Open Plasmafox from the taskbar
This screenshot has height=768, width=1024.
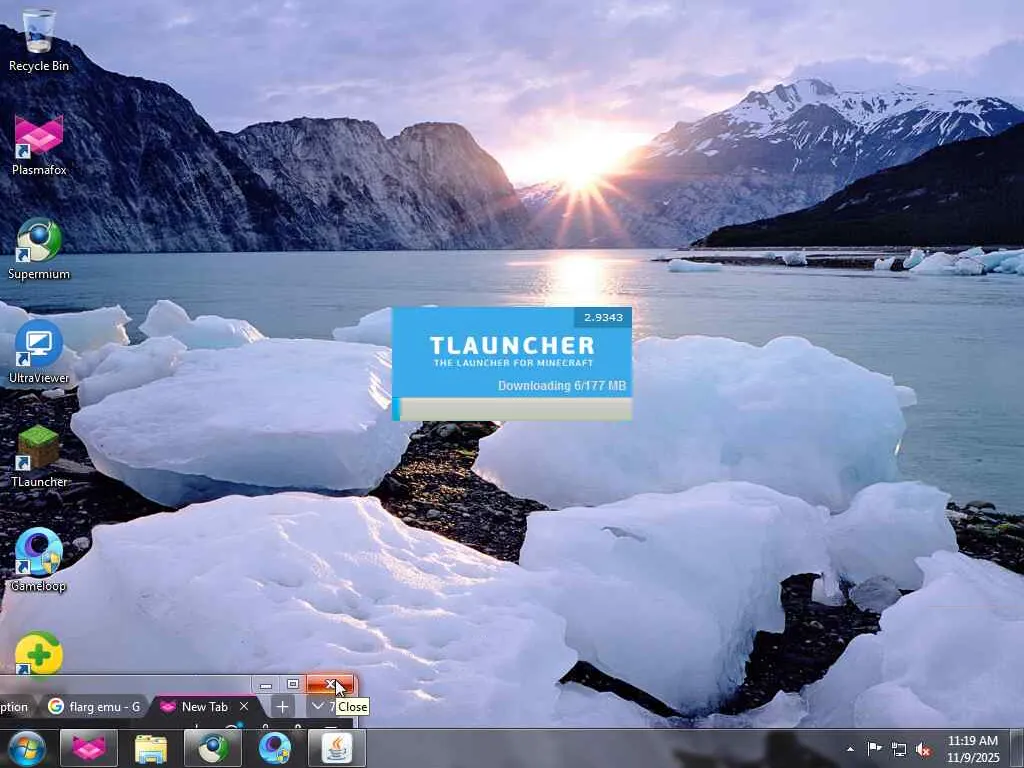[x=89, y=748]
